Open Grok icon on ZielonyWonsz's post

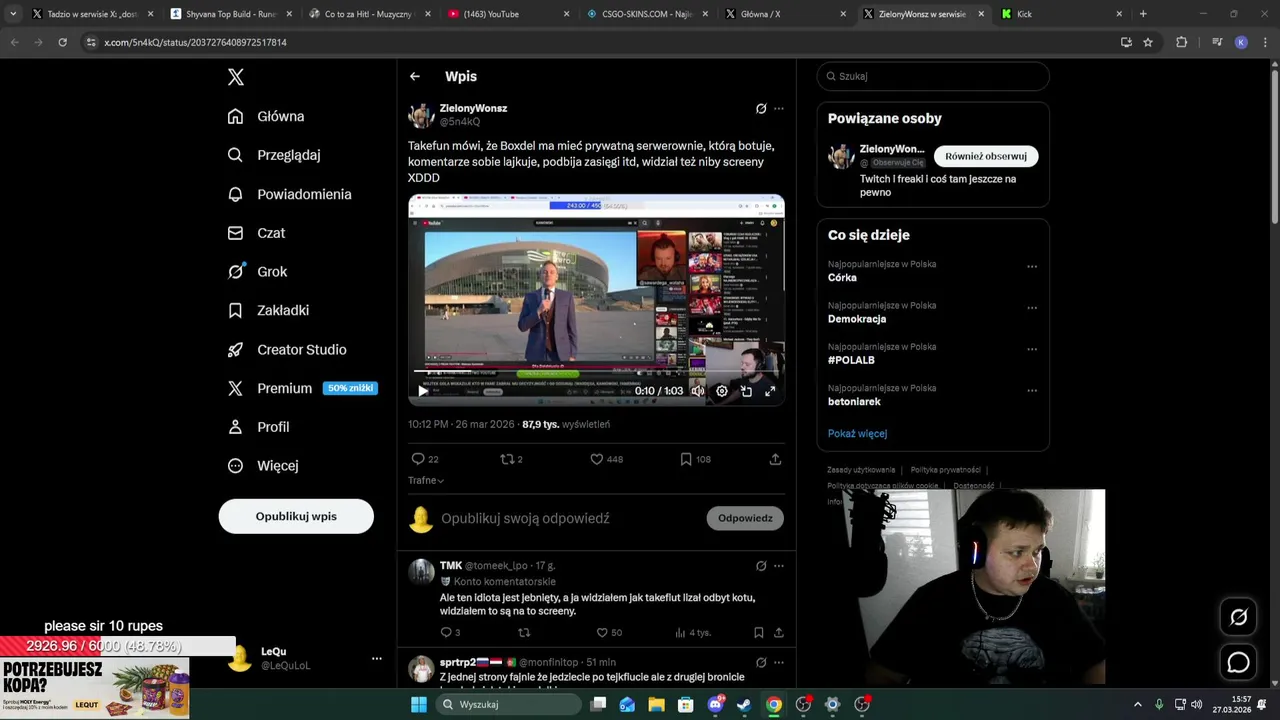(761, 108)
